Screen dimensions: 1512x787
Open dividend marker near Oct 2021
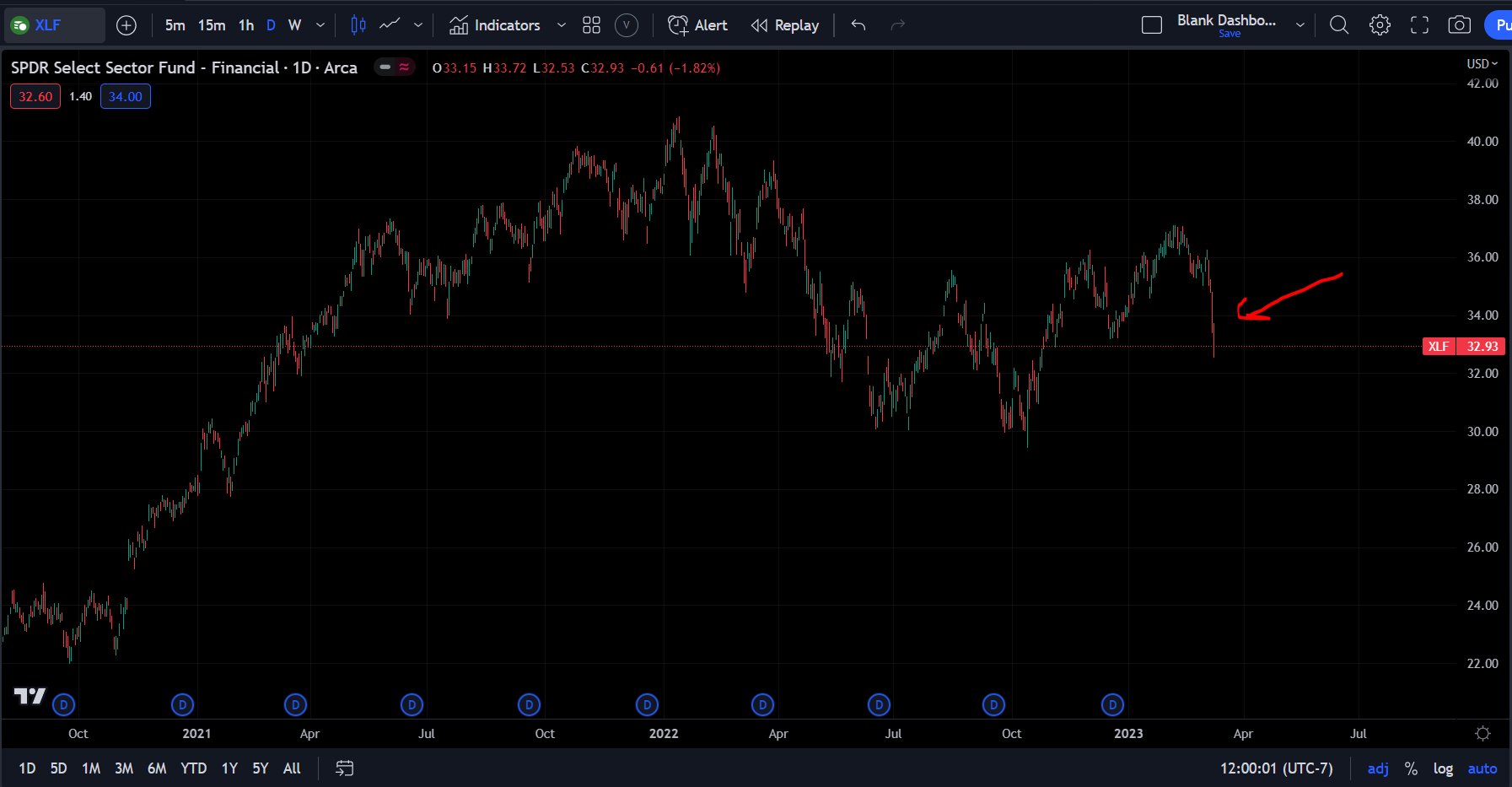pos(529,704)
